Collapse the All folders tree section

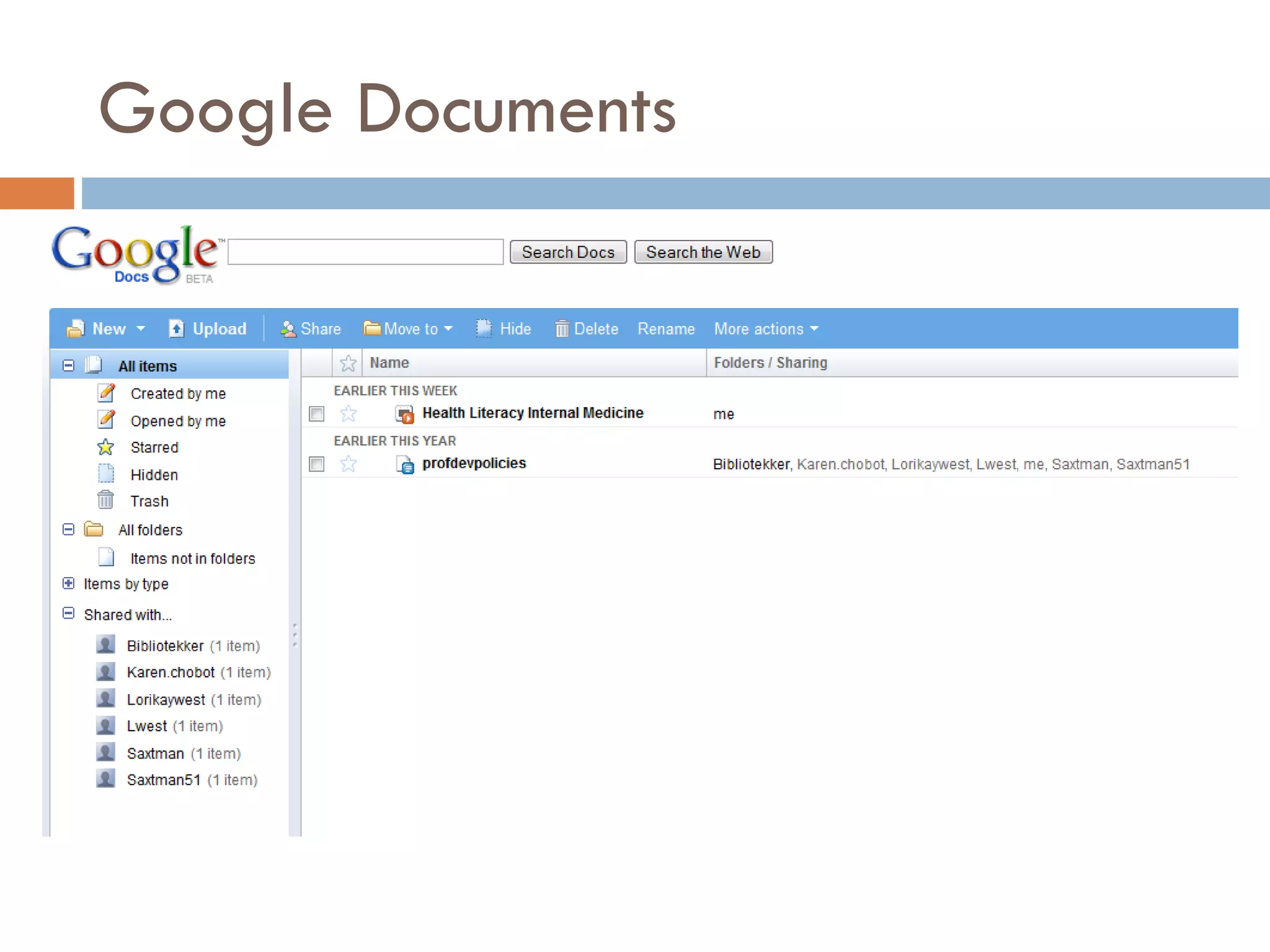click(x=68, y=529)
